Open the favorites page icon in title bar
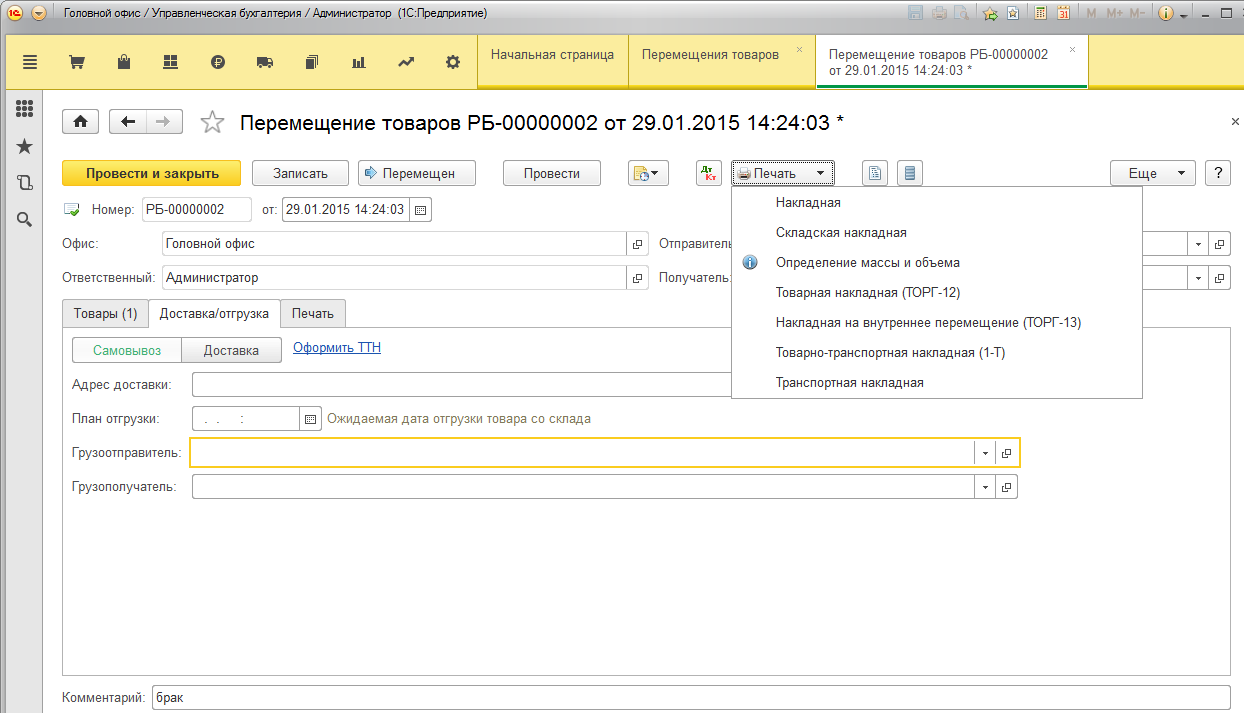Screen dimensions: 1244x713 (1013, 14)
